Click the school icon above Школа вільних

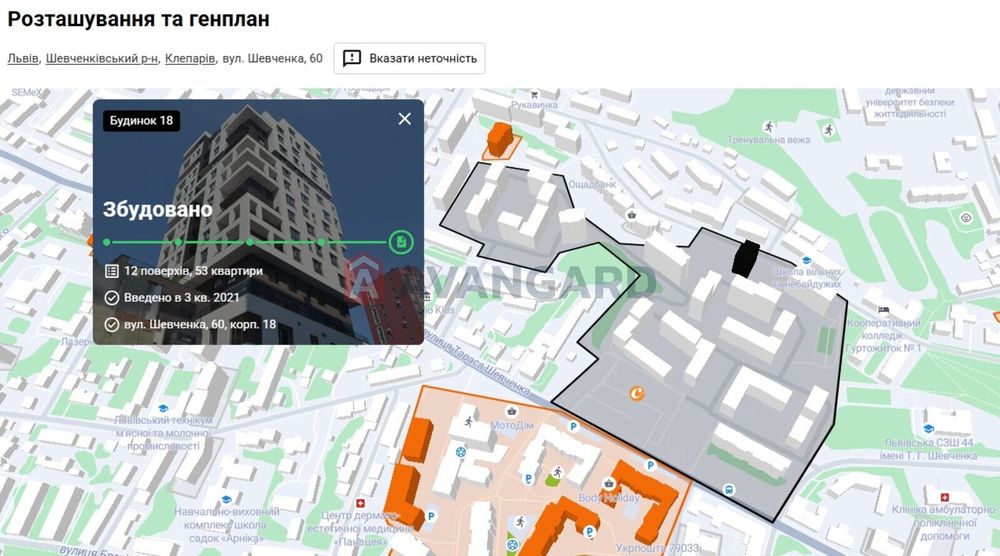tap(806, 260)
